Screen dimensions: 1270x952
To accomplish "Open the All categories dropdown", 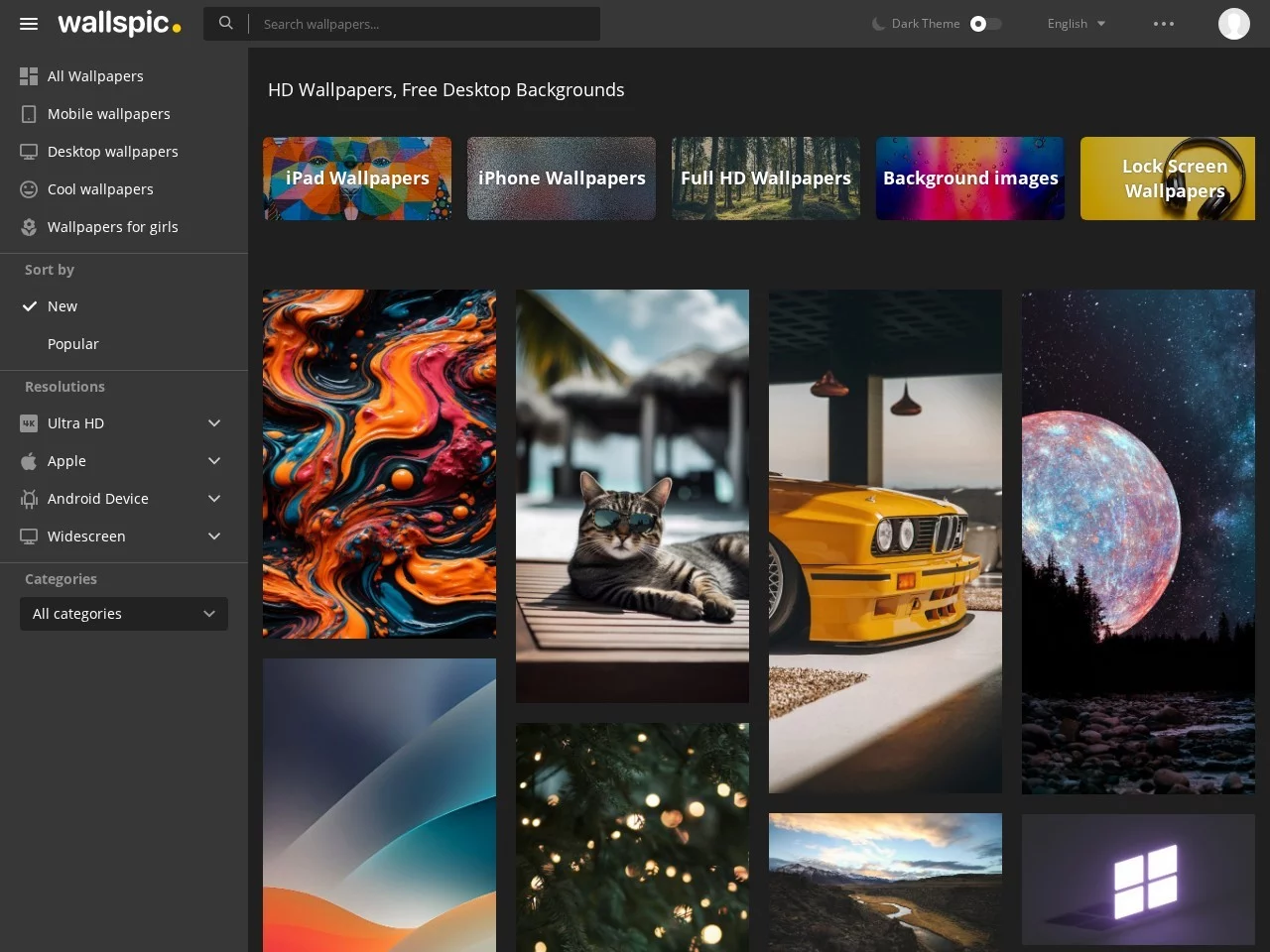I will pyautogui.click(x=124, y=614).
